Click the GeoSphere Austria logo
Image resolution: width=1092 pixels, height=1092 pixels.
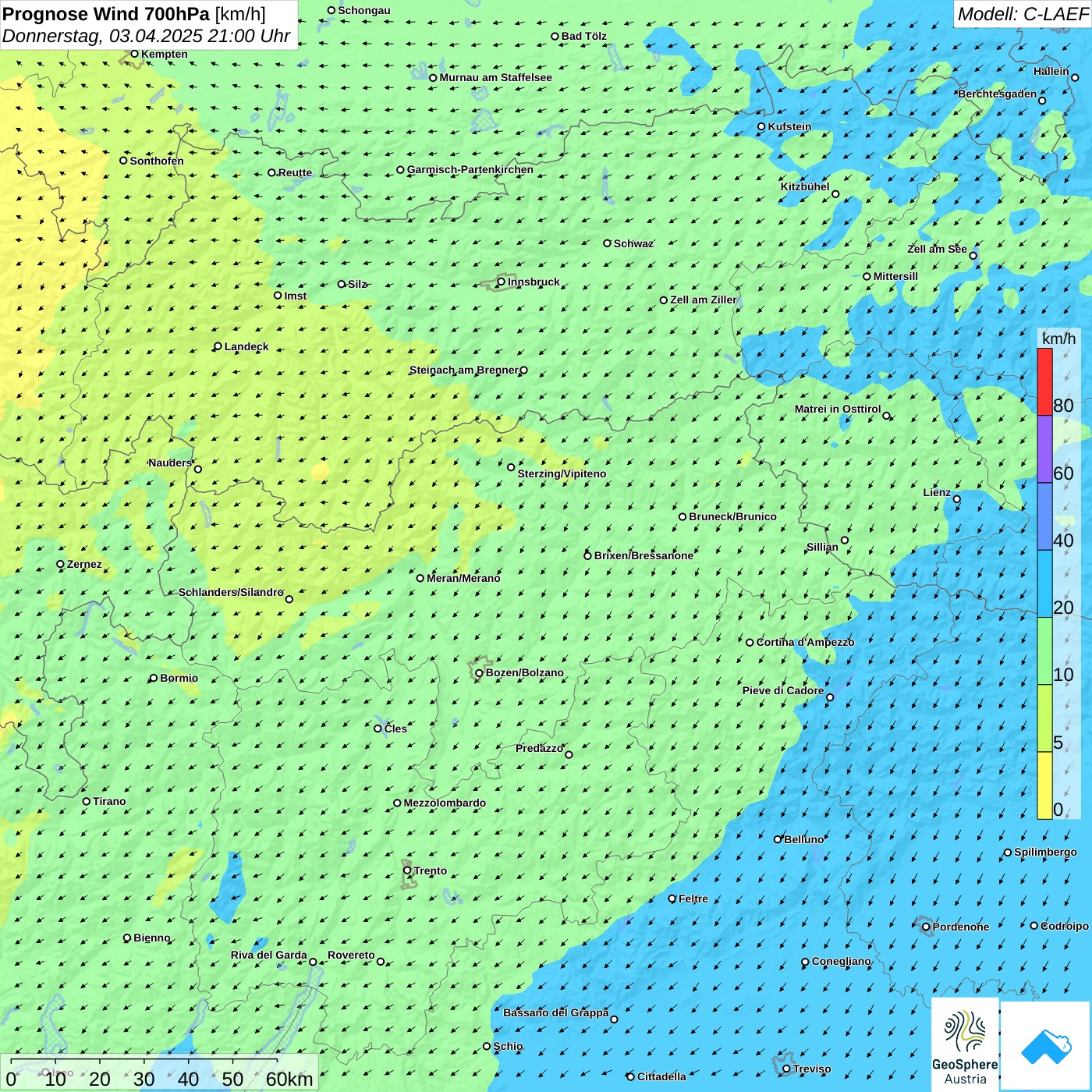click(x=965, y=1045)
